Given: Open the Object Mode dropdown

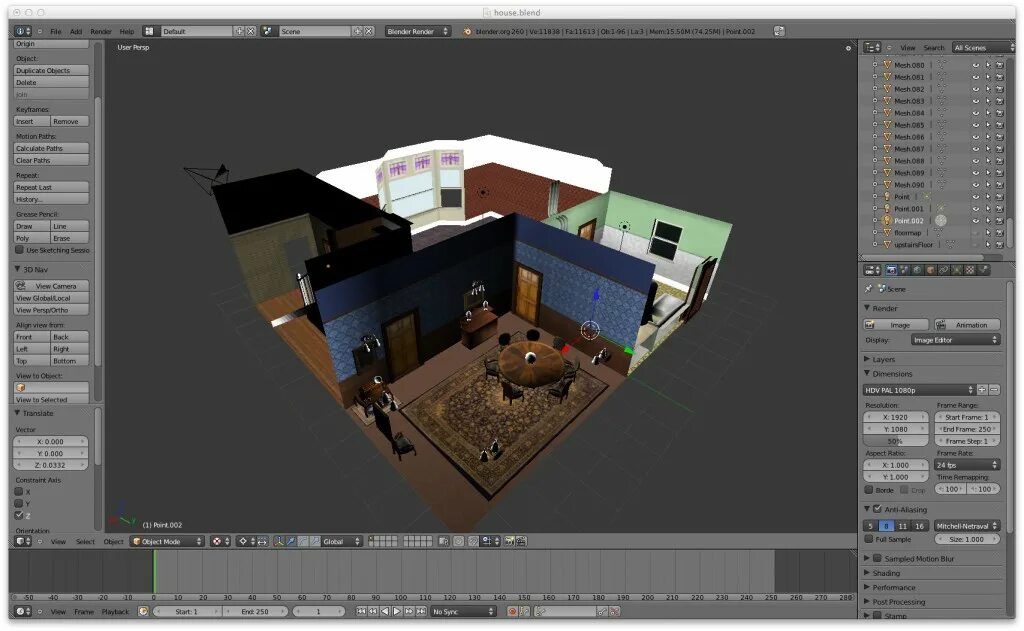Looking at the screenshot, I should pos(167,542).
